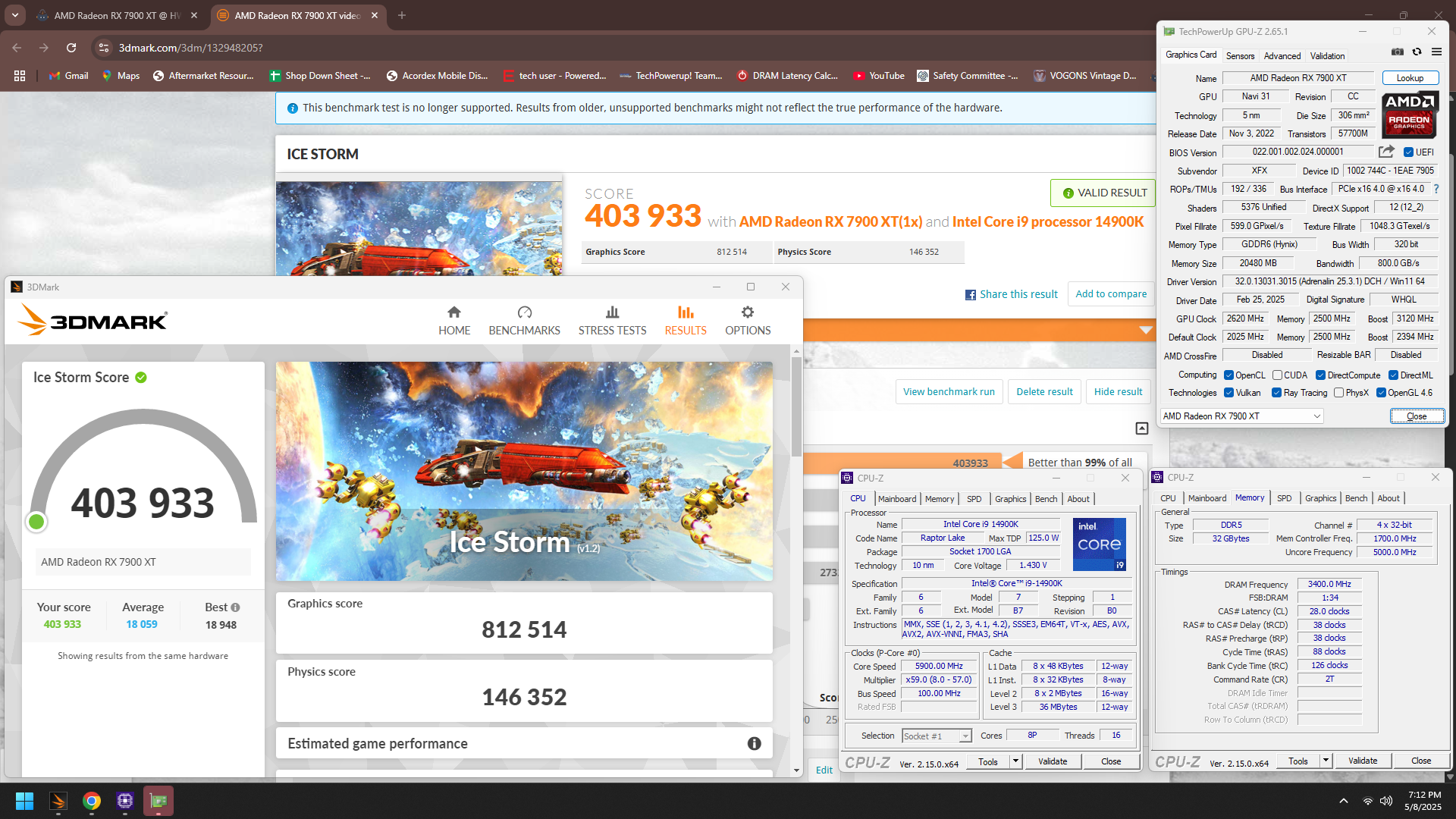The image size is (1456, 819).
Task: Expand the Tools dropdown arrow in left CPU-Z
Action: coord(1015,761)
